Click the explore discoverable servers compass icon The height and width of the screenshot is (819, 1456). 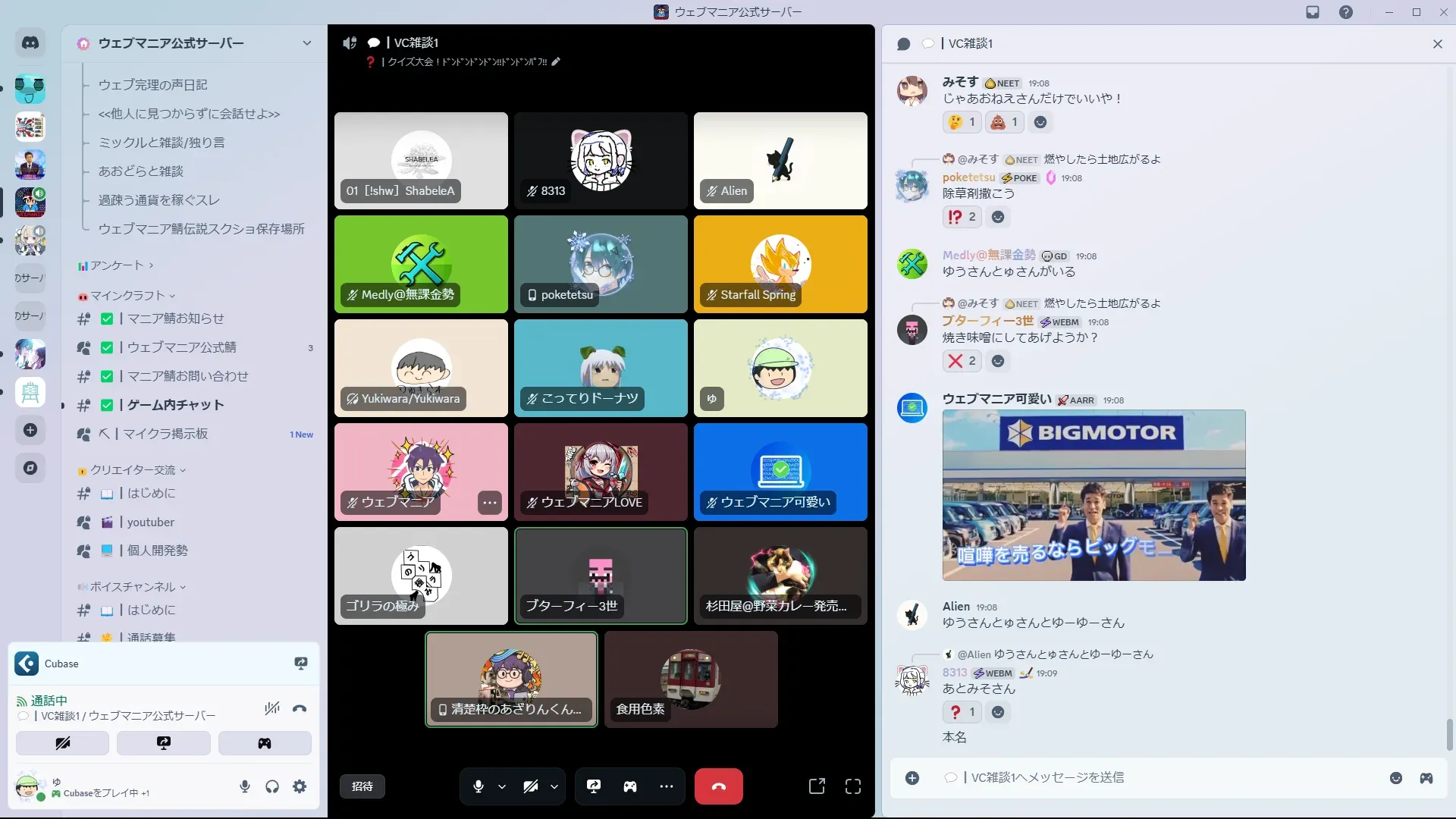[x=30, y=468]
